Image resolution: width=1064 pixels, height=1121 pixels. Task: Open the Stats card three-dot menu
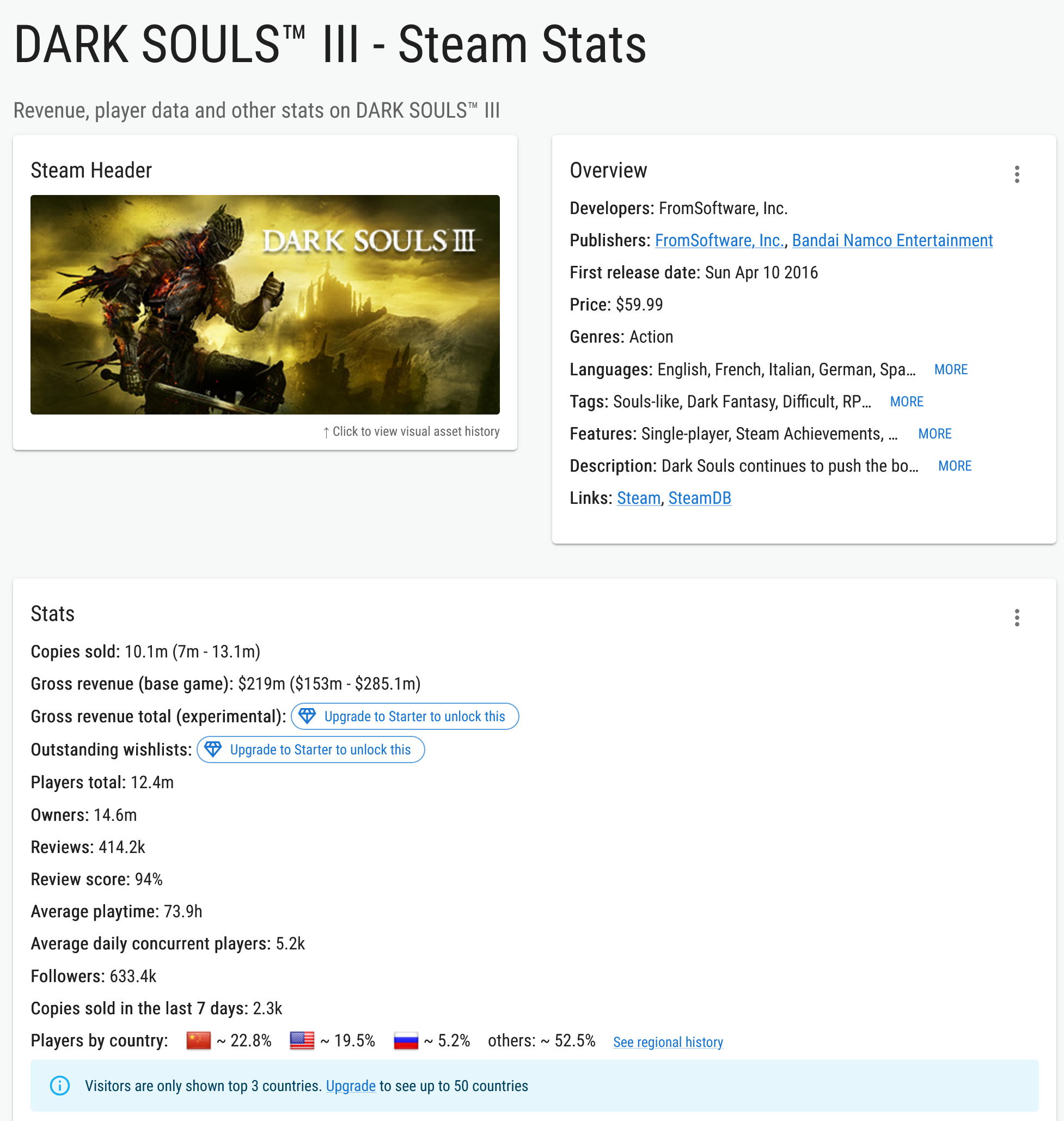click(x=1017, y=617)
